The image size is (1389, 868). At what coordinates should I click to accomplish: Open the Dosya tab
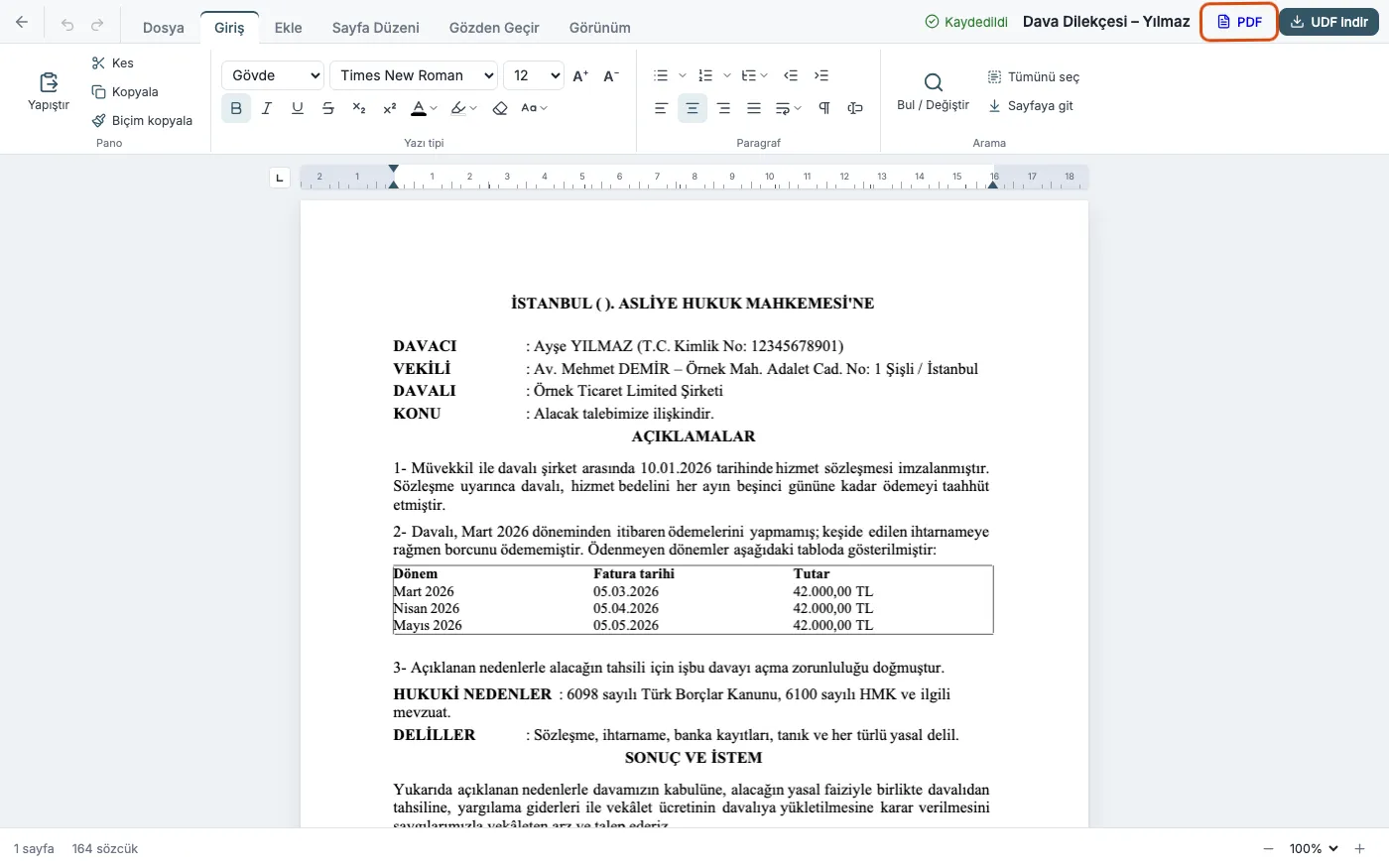[x=164, y=28]
